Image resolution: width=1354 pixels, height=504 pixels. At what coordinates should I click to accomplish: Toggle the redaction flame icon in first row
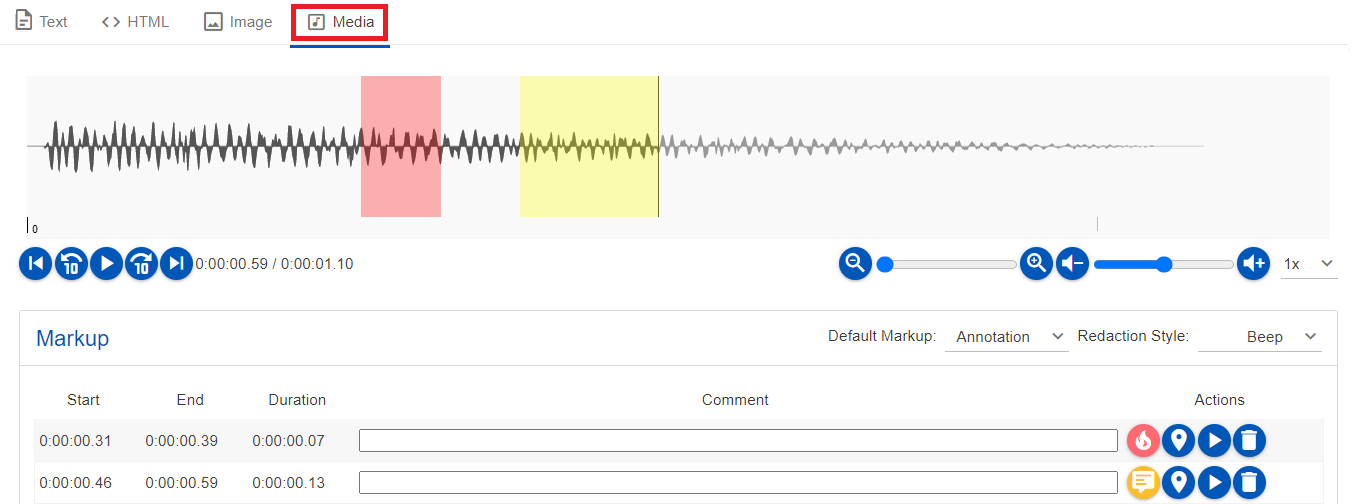point(1143,440)
